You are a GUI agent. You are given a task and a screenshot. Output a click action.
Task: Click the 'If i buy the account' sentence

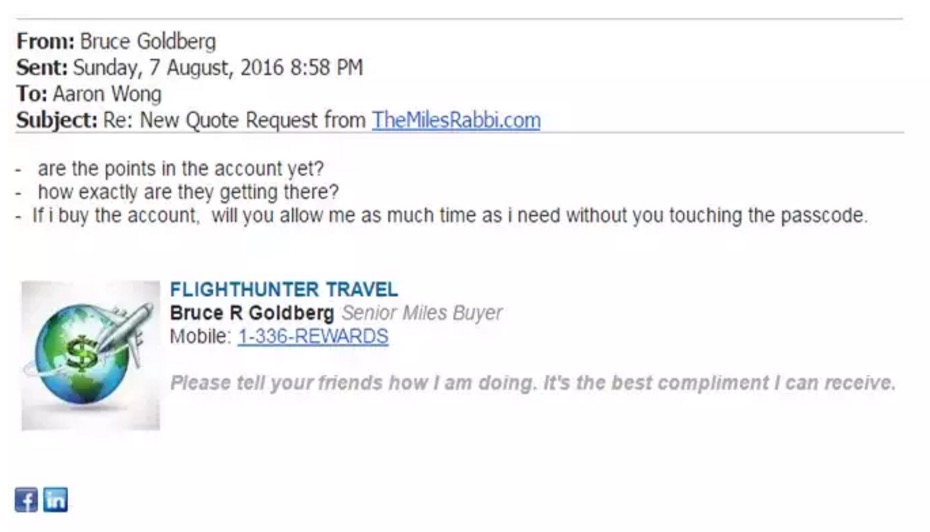tap(450, 215)
